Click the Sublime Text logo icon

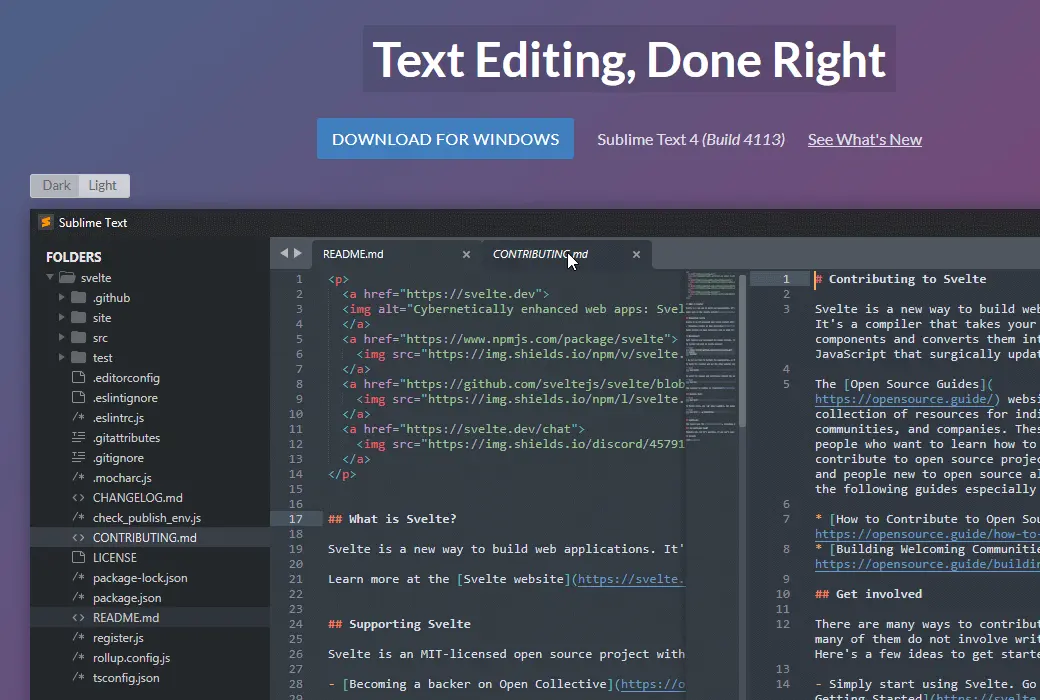[46, 222]
